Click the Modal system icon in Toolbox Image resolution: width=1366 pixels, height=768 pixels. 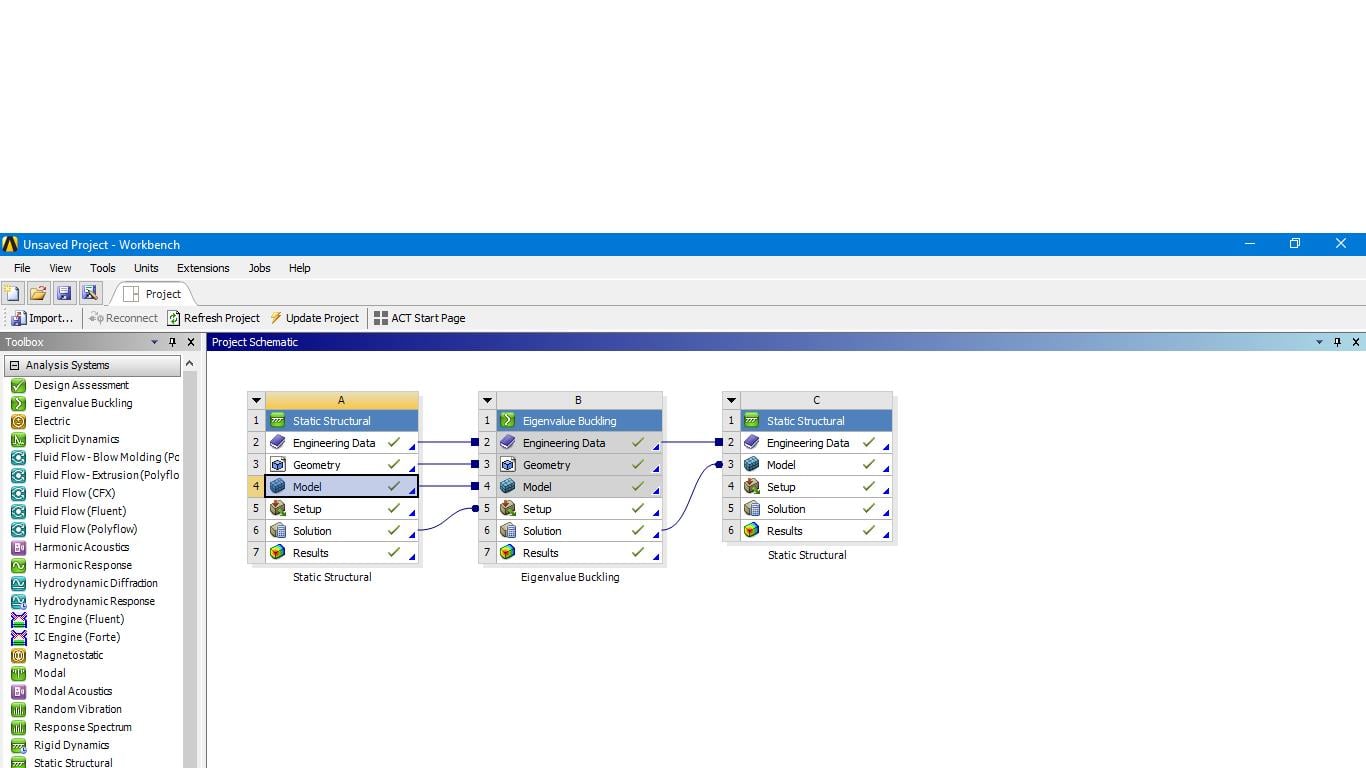point(18,673)
